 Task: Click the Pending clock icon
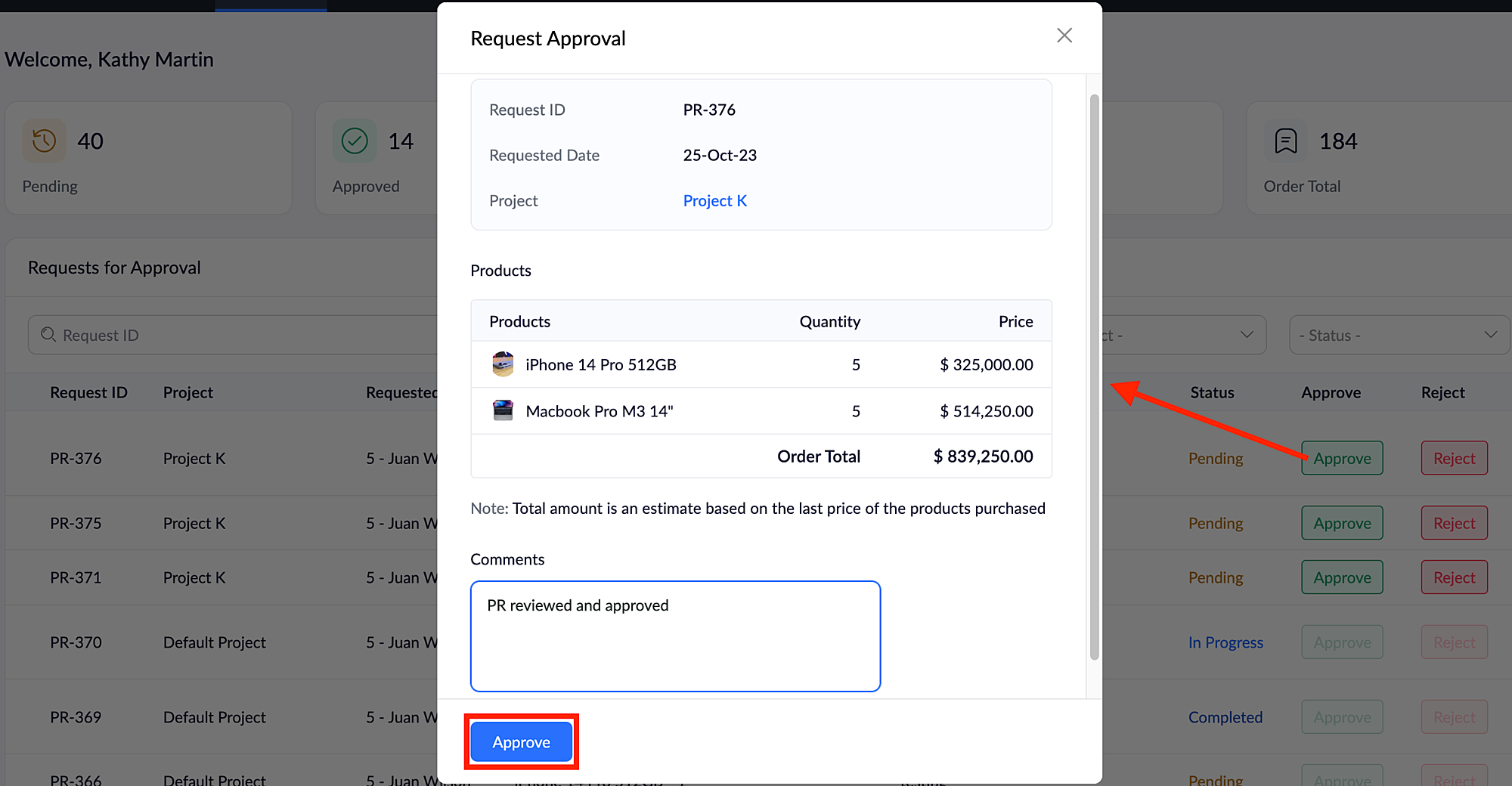click(45, 141)
